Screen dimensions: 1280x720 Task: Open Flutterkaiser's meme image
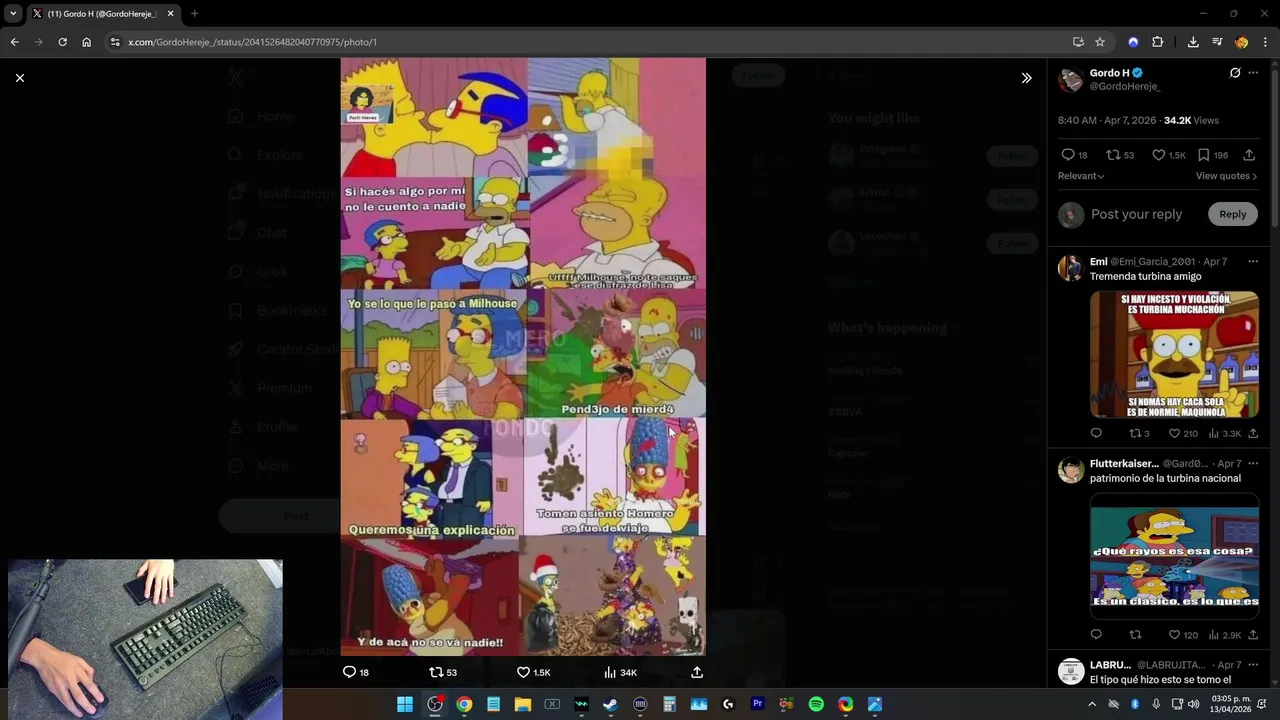[1174, 556]
